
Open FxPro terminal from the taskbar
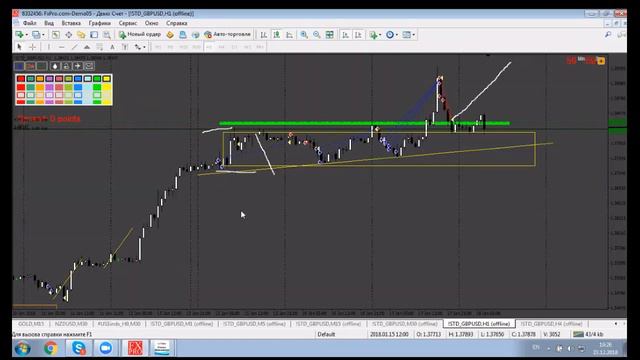click(135, 349)
